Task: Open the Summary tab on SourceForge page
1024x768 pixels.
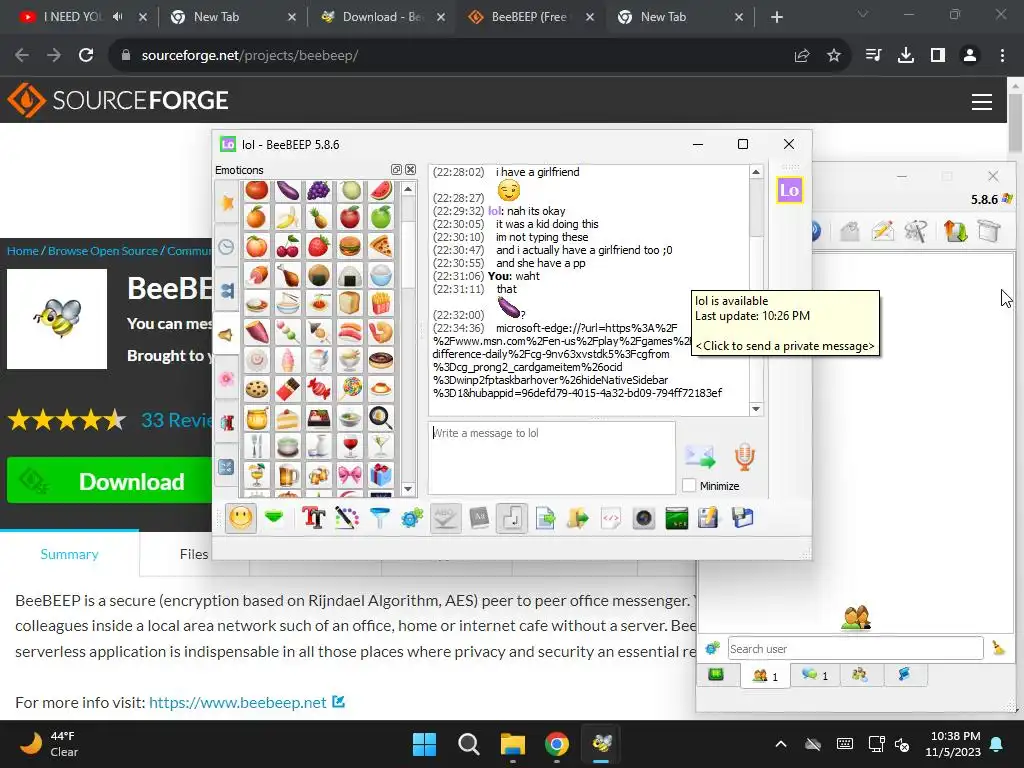Action: pyautogui.click(x=69, y=554)
